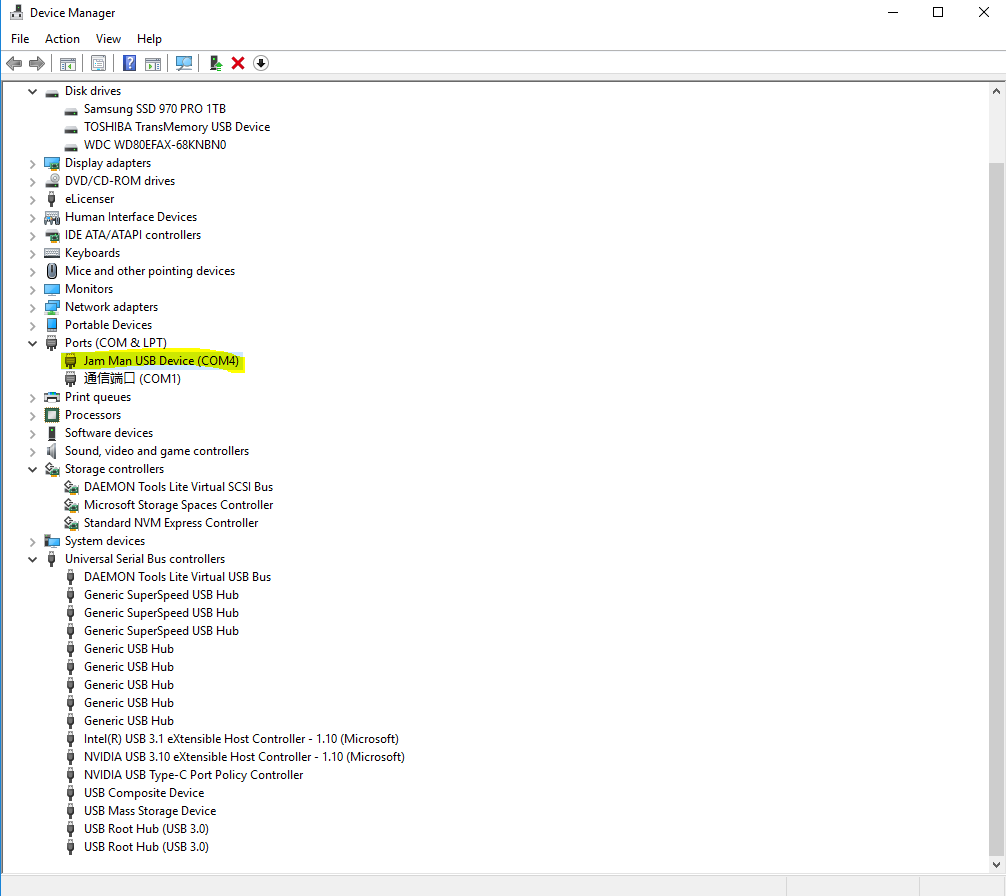Screen dimensions: 1006x896
Task: Click the Display adapters category icon
Action: click(x=52, y=163)
